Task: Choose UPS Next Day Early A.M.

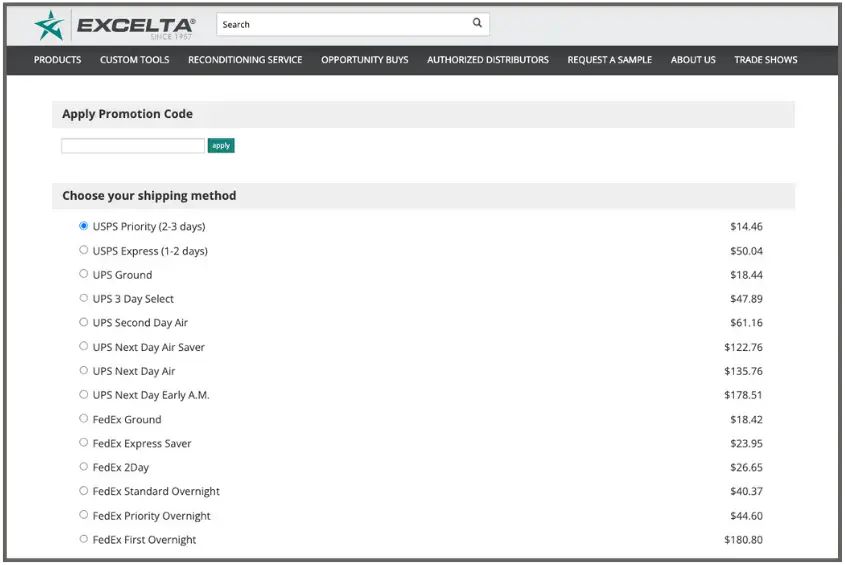Action: [84, 395]
